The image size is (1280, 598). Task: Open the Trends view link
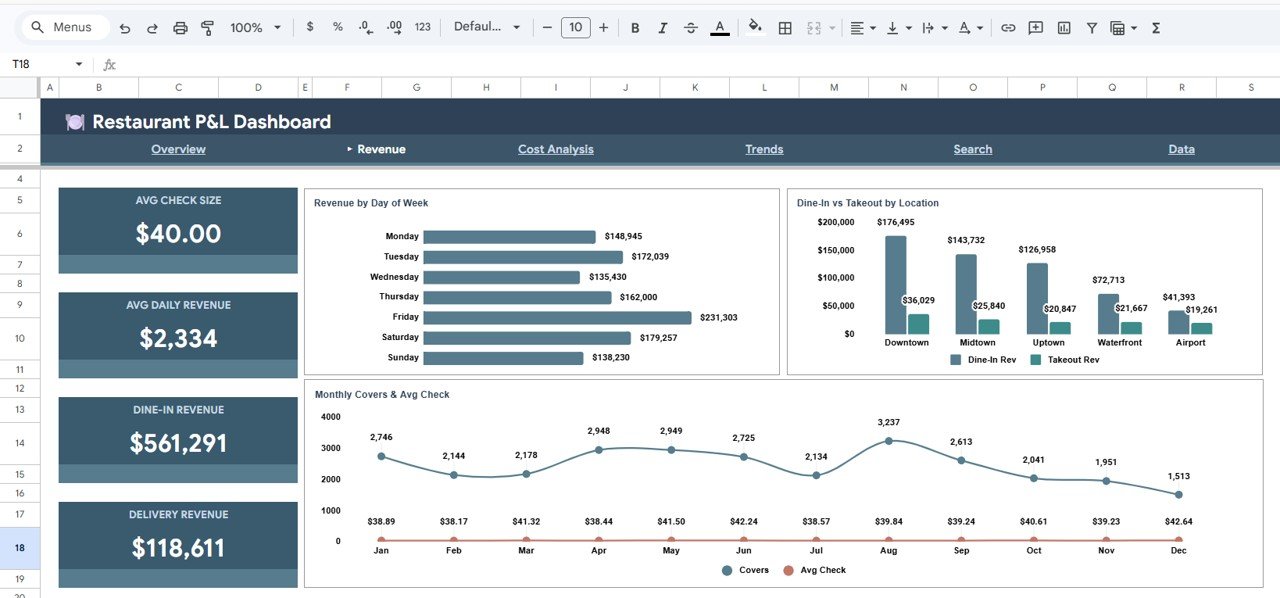tap(764, 149)
